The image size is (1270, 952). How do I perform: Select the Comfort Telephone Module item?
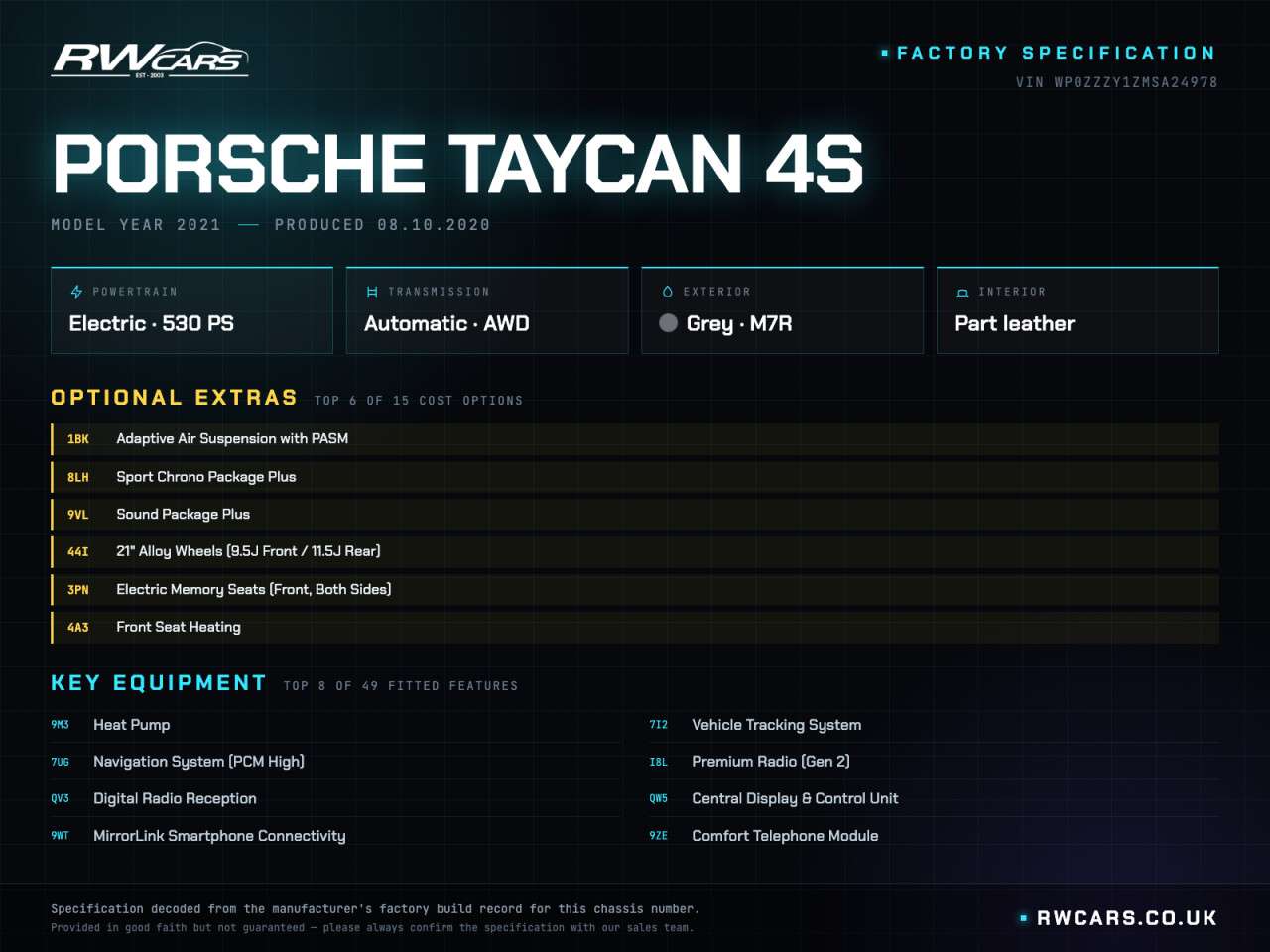coord(934,836)
